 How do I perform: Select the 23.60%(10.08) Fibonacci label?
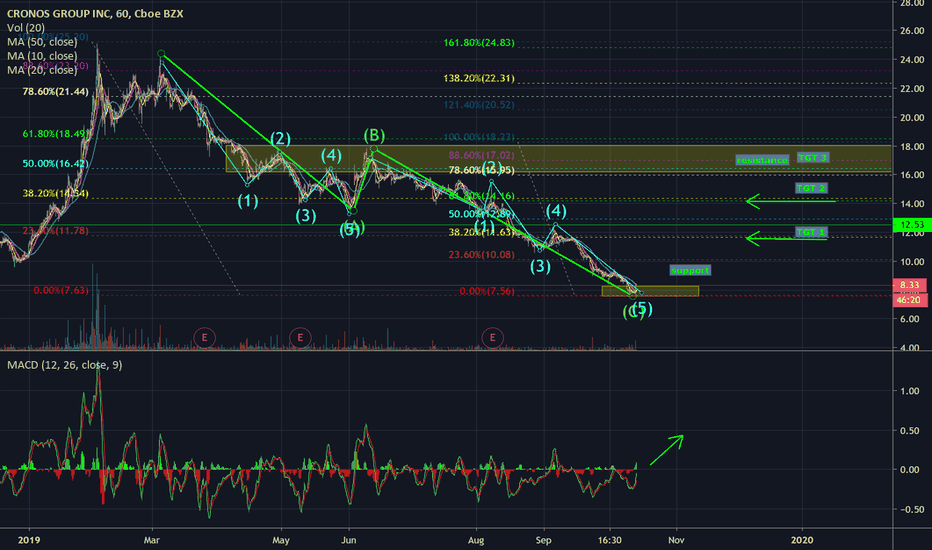point(481,254)
